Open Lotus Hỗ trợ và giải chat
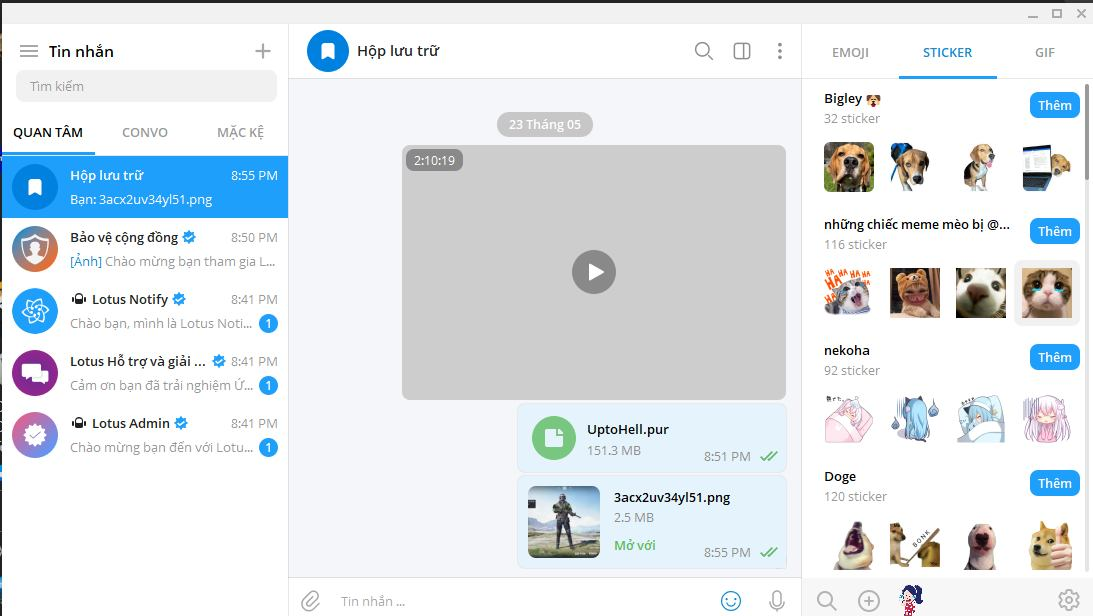This screenshot has height=616, width=1093. (x=145, y=373)
